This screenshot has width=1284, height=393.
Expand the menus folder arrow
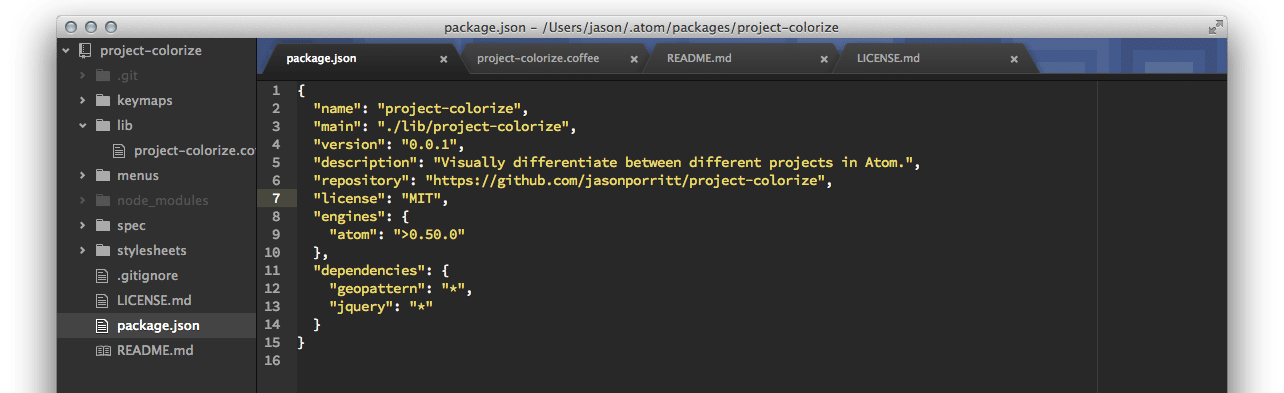pos(83,176)
